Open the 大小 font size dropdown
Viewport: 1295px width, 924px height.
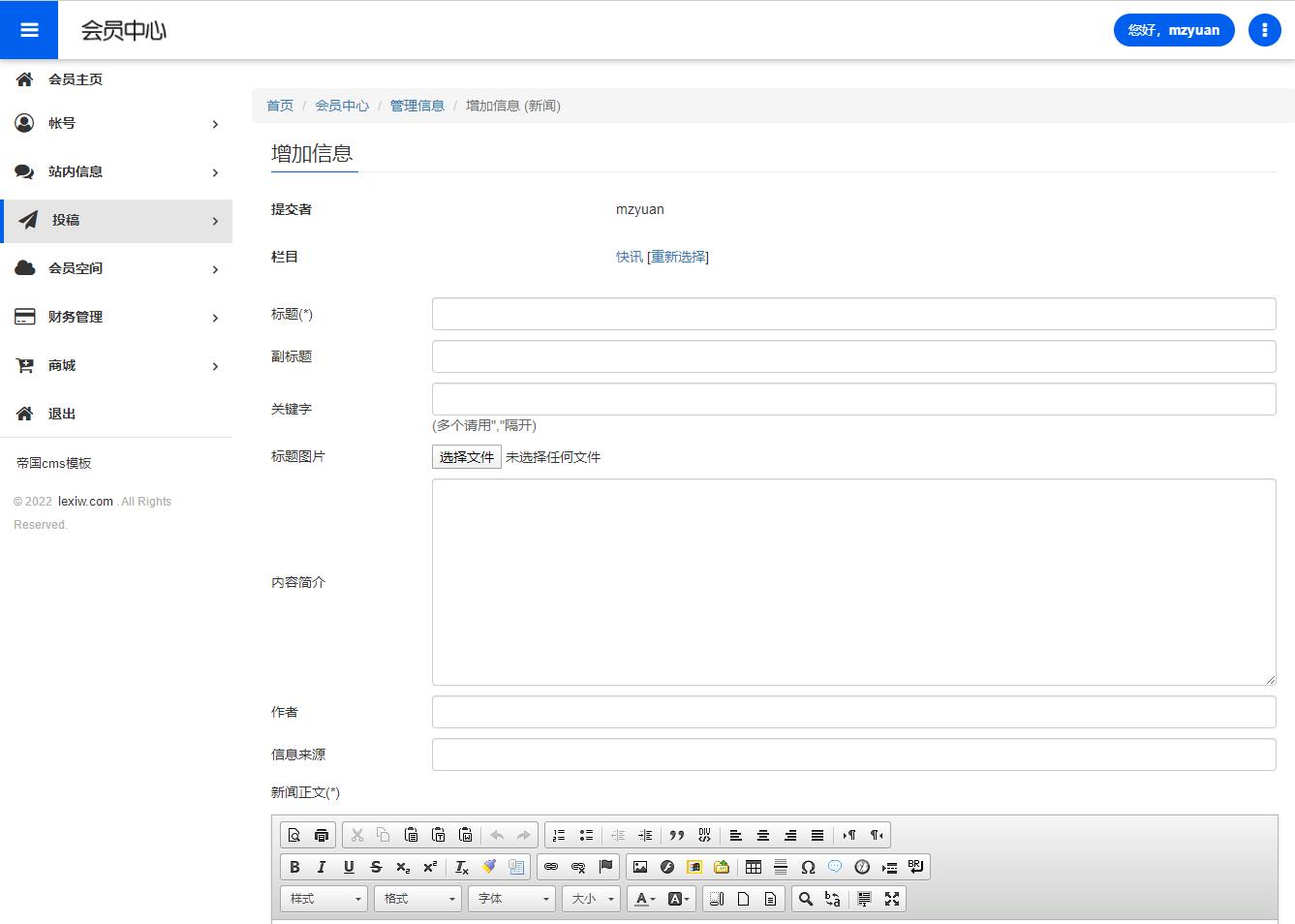click(591, 899)
